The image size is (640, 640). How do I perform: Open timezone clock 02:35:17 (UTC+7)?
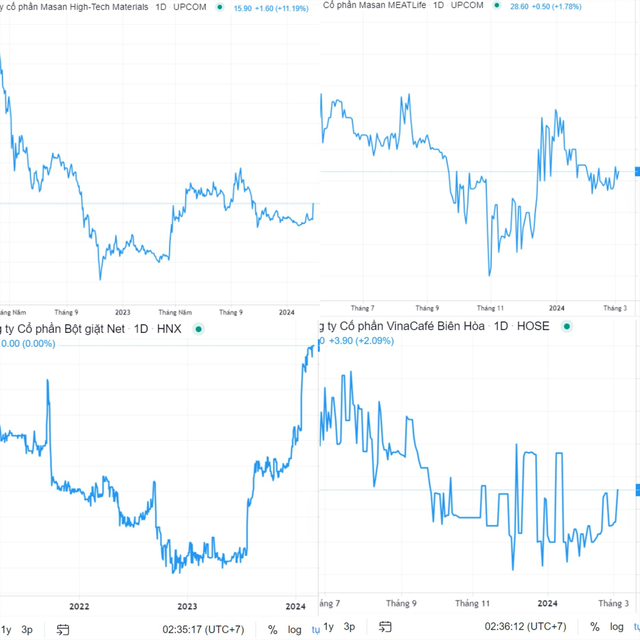(203, 629)
